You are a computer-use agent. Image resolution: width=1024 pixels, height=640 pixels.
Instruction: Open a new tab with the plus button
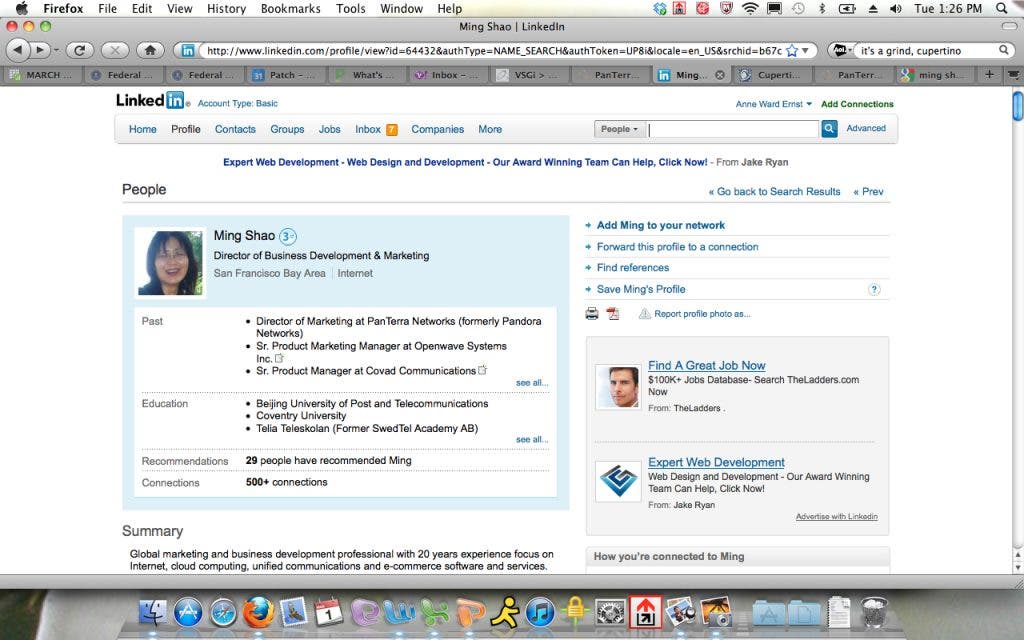(x=989, y=74)
